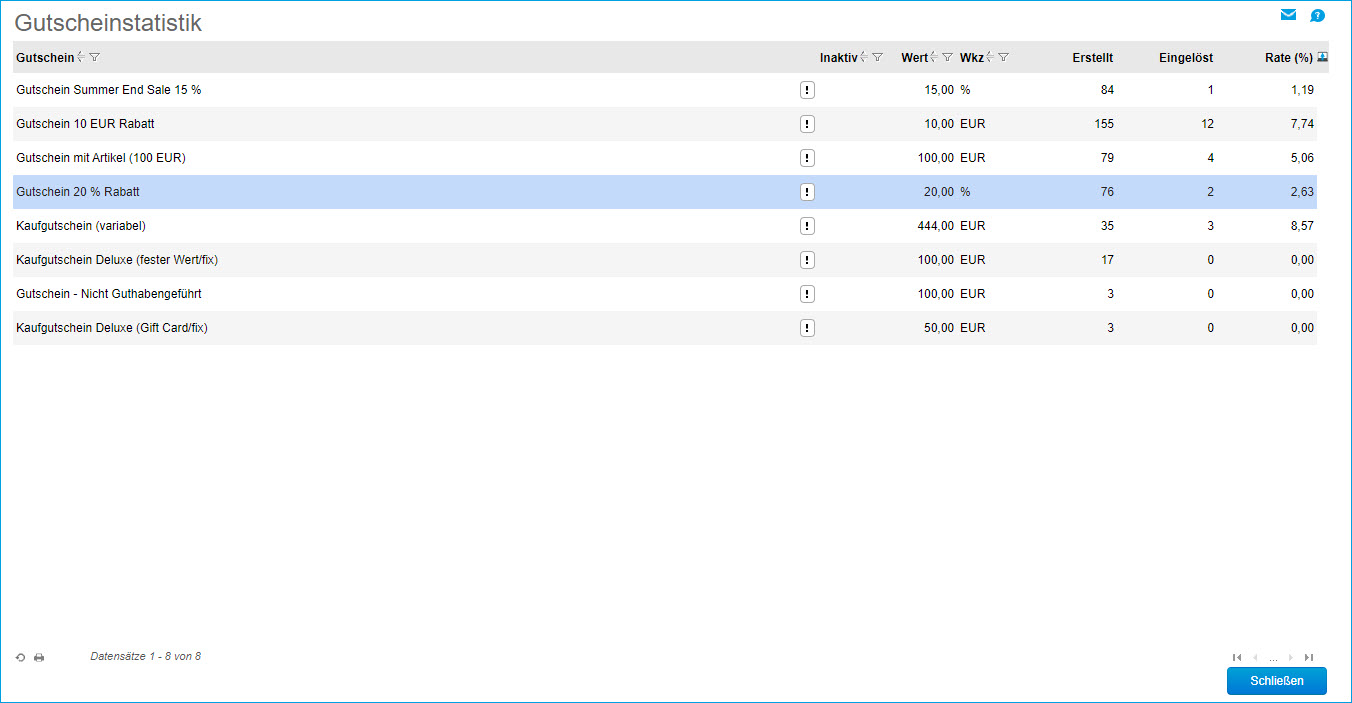
Task: Close the dialog with Schließen button
Action: [1277, 681]
